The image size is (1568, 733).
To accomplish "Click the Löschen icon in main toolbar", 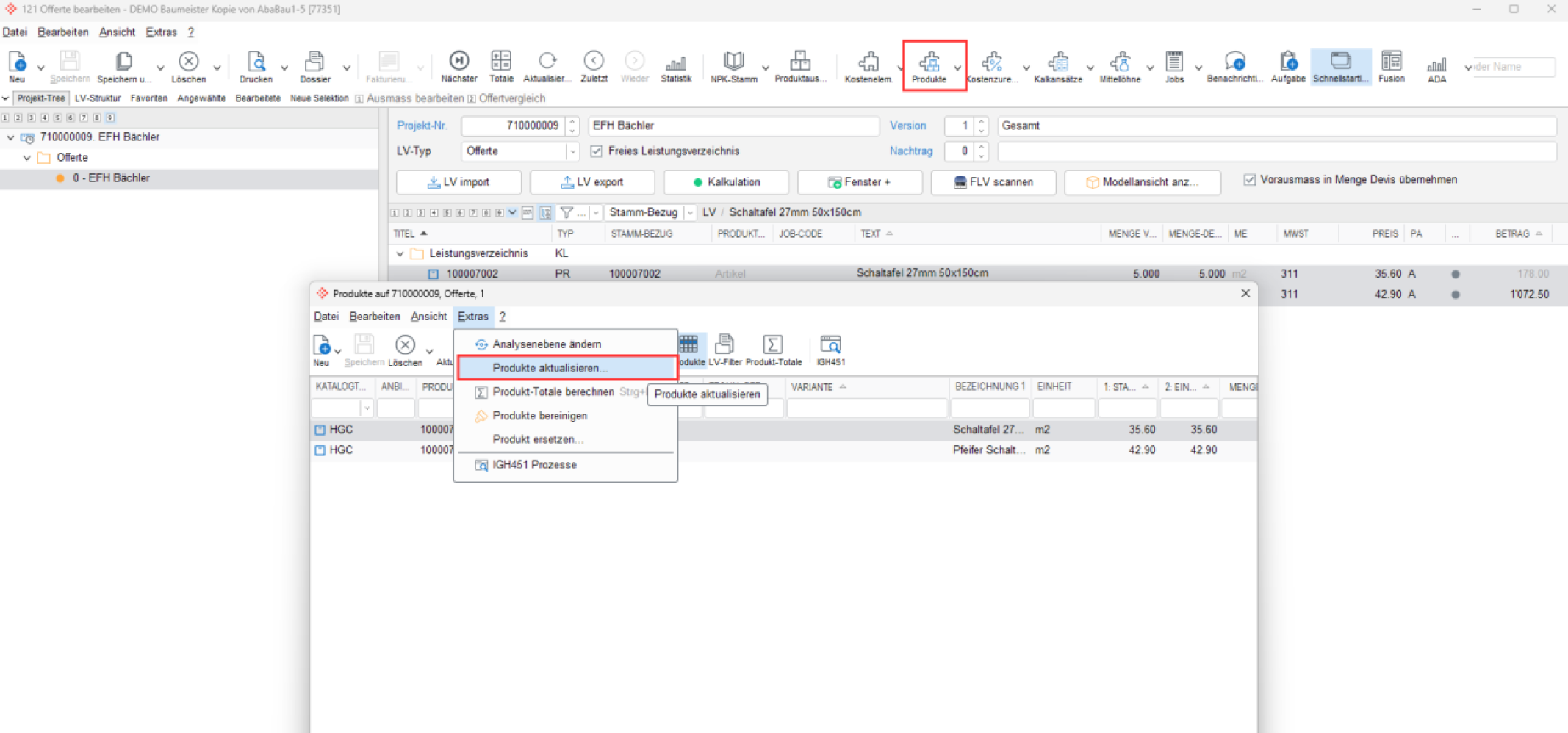I will pos(189,62).
